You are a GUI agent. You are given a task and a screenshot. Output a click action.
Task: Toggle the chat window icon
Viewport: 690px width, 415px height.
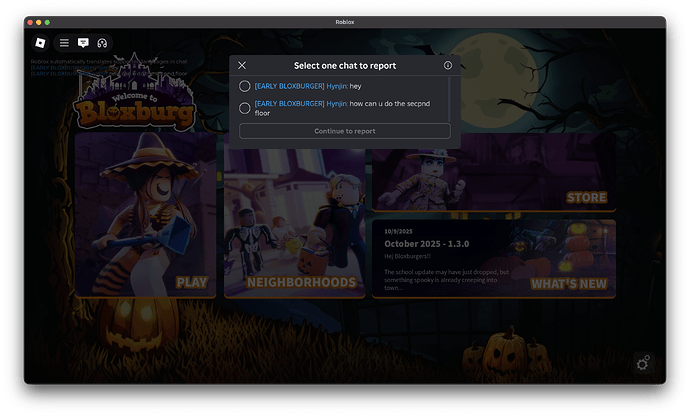click(x=83, y=43)
